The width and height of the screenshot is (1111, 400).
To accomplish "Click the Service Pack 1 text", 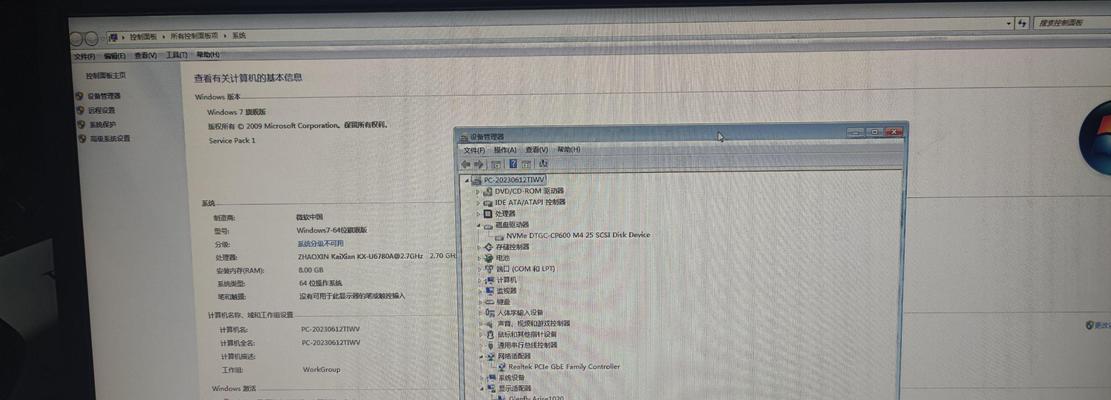I will [x=232, y=140].
